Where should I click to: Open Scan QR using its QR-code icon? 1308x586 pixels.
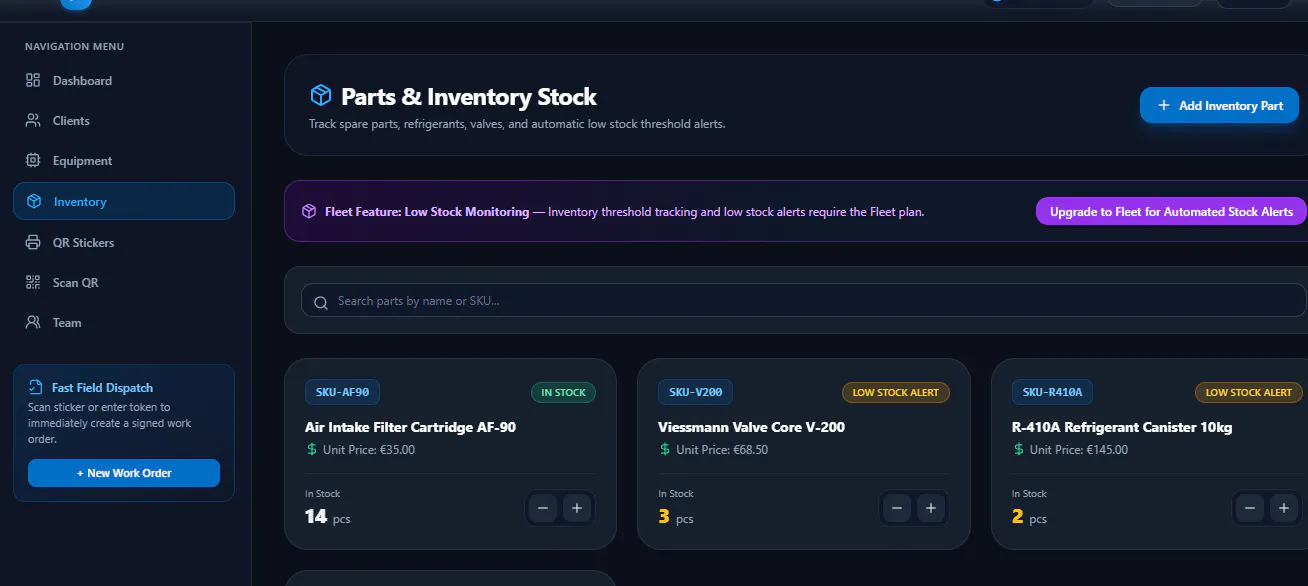pos(33,283)
